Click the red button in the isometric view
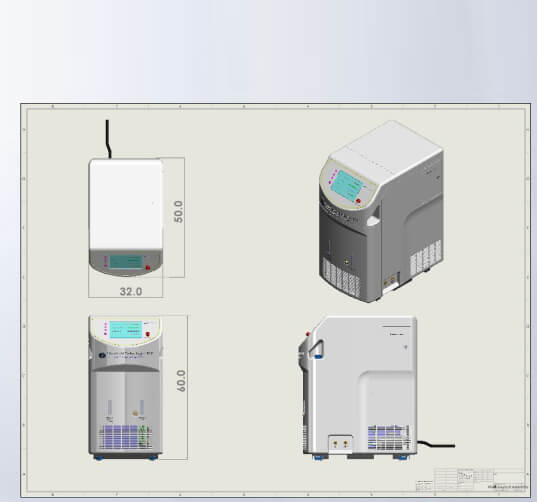The image size is (538, 502). click(358, 201)
